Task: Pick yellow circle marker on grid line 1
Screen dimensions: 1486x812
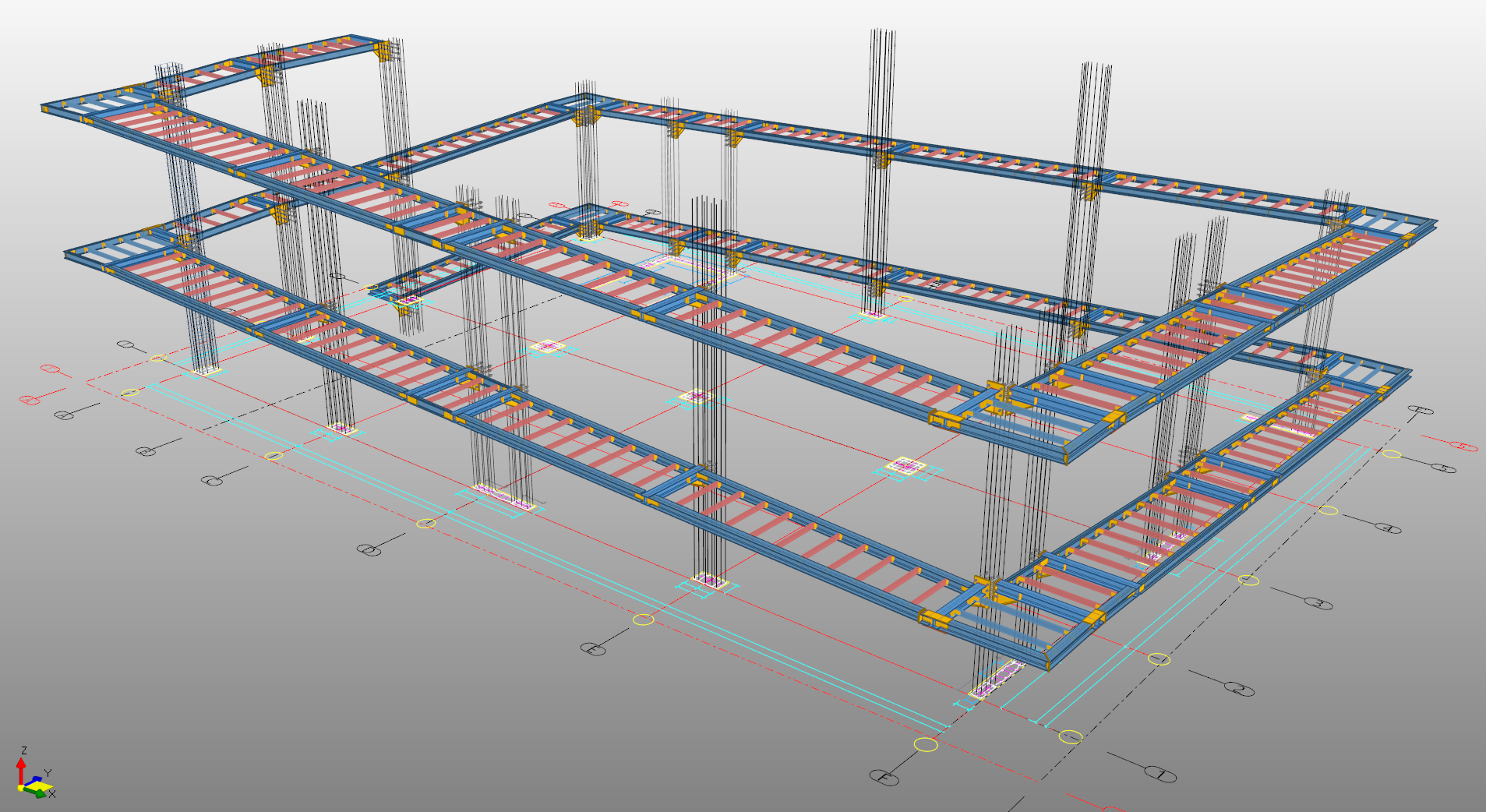Action: (1071, 736)
